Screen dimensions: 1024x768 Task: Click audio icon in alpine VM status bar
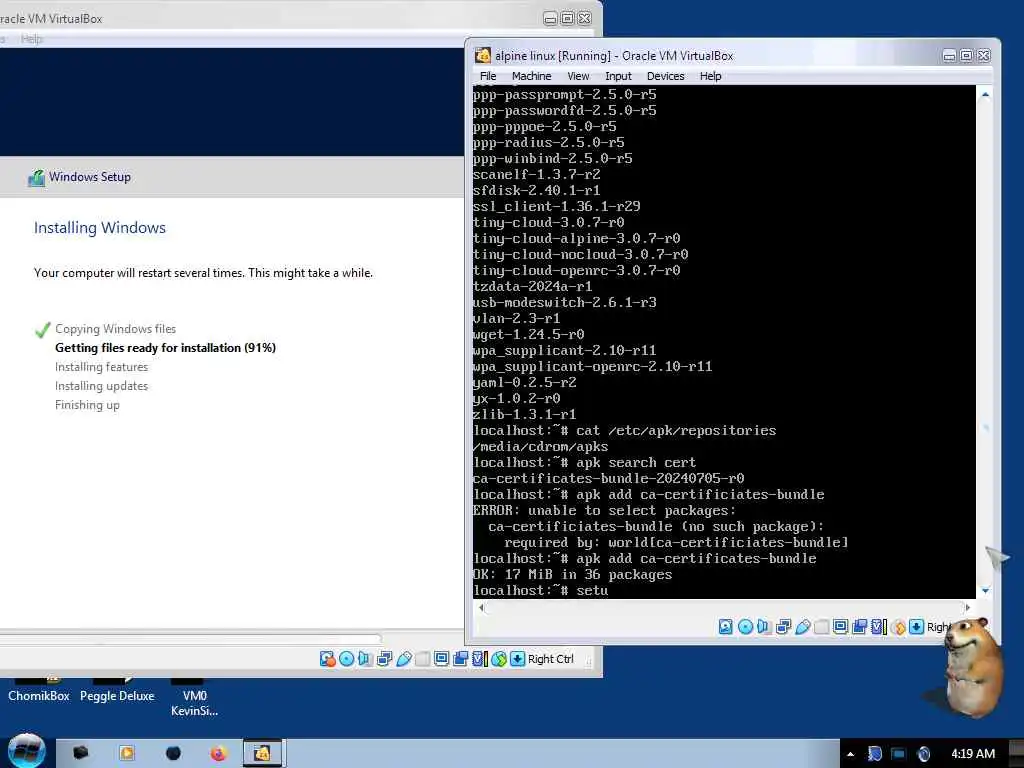(764, 627)
